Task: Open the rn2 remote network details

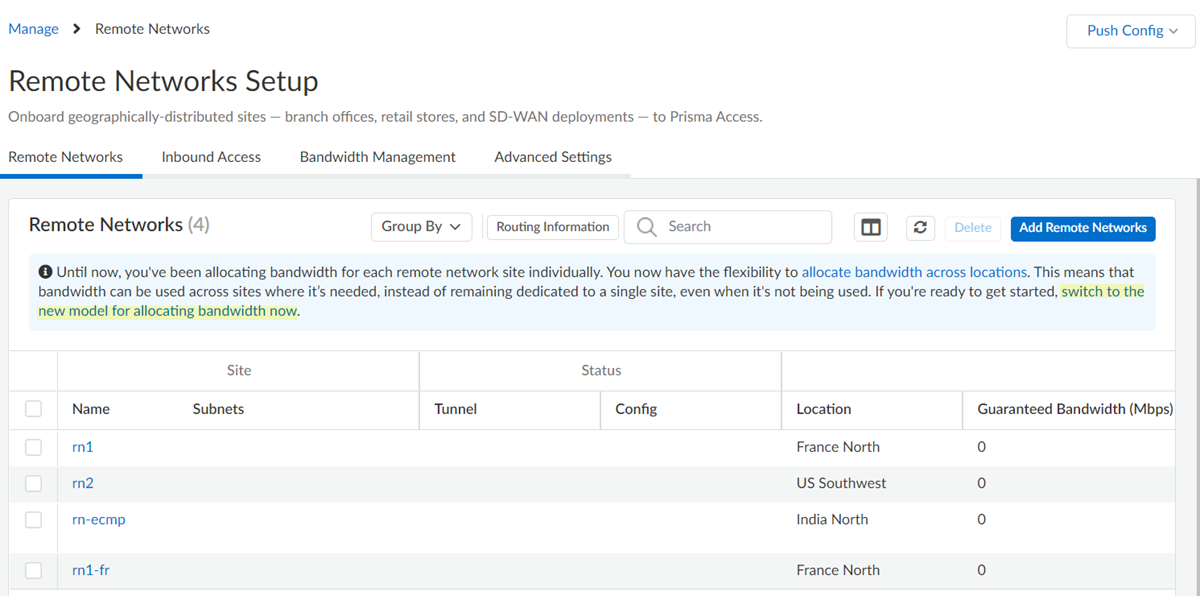Action: (82, 483)
